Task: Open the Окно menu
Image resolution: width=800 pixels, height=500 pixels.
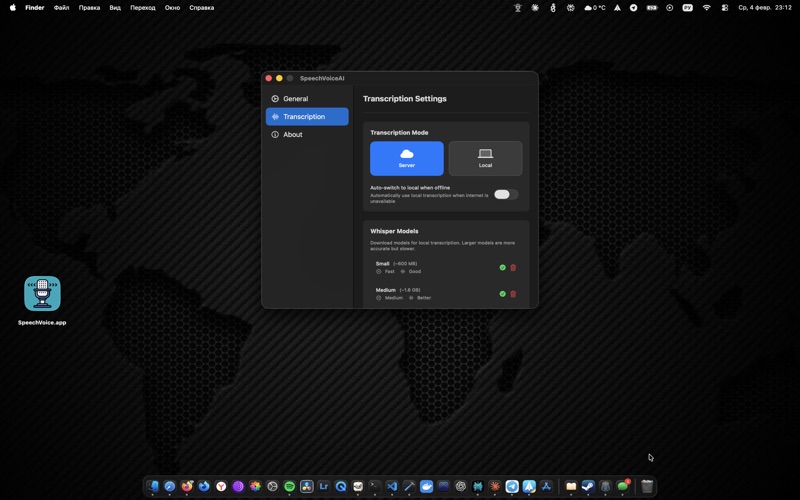Action: pos(172,8)
